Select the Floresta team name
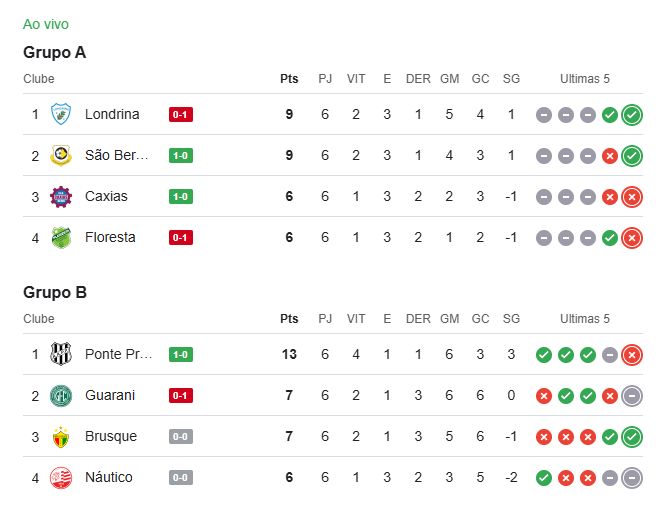This screenshot has height=512, width=669. tap(110, 237)
